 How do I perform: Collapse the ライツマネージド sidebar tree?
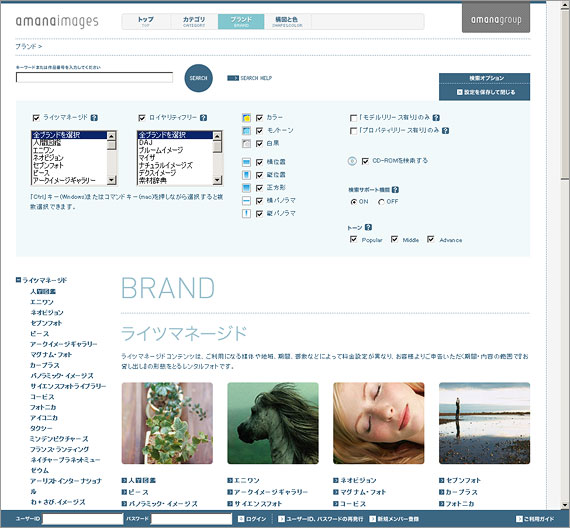click(x=18, y=280)
